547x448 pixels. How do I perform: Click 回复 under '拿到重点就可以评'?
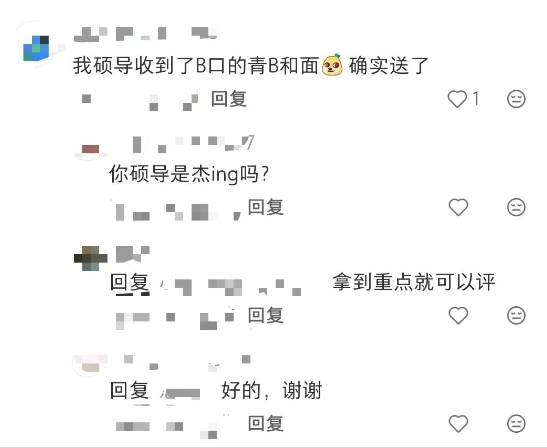[x=265, y=315]
